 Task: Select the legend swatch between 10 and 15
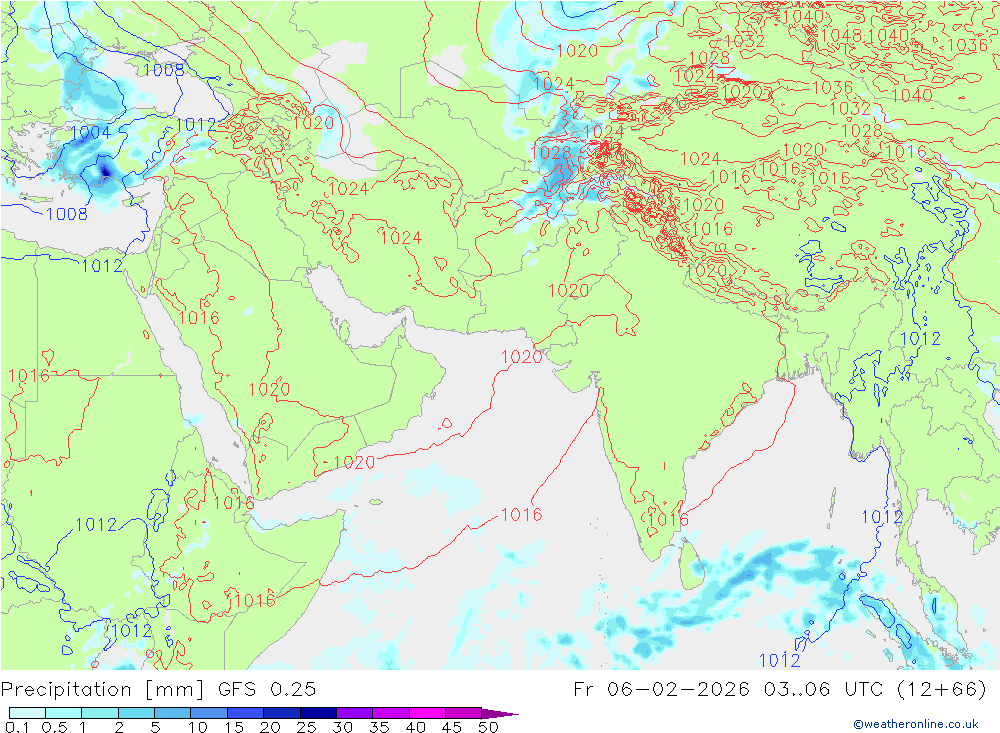tap(209, 713)
